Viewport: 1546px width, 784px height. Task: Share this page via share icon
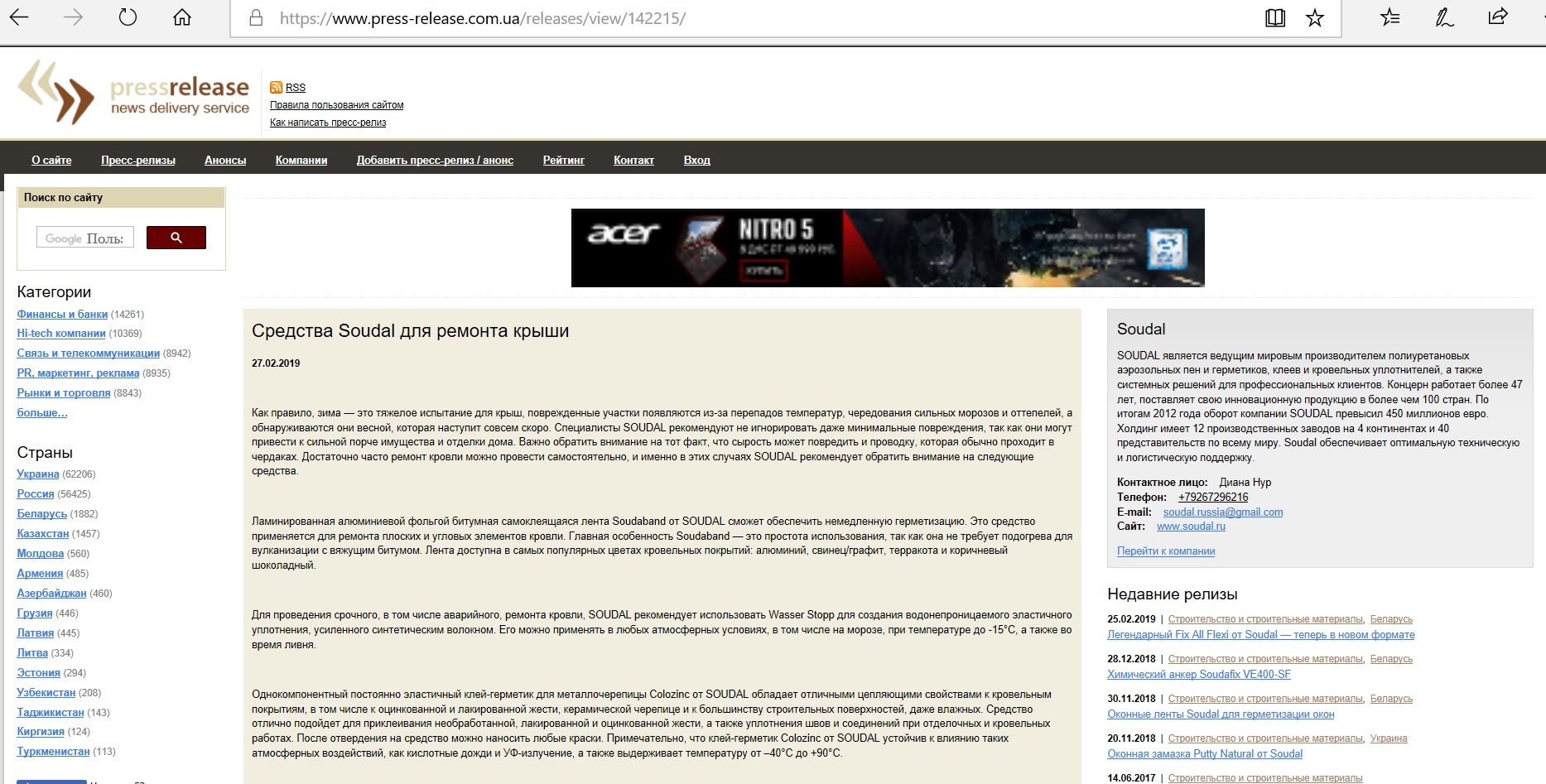[x=1498, y=17]
